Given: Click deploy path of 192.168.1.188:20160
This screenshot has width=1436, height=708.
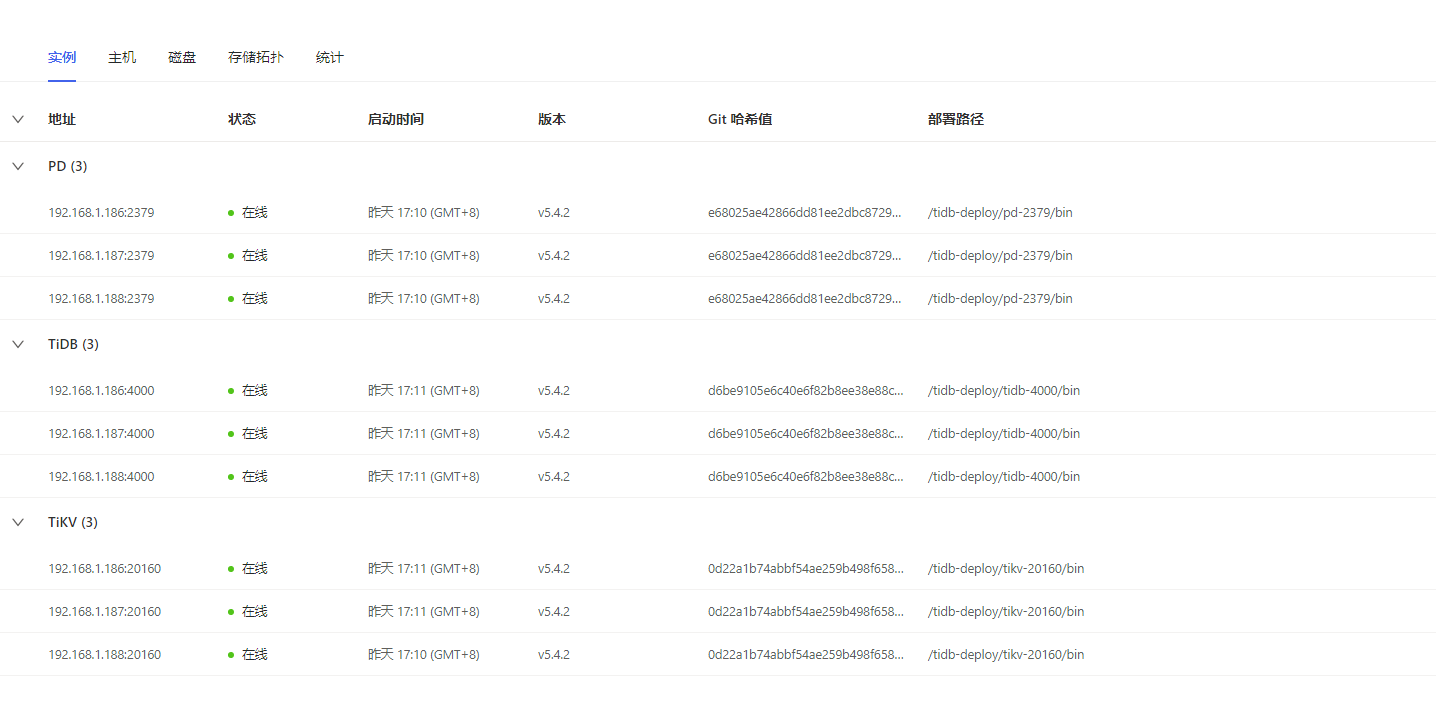Looking at the screenshot, I should (x=1006, y=655).
